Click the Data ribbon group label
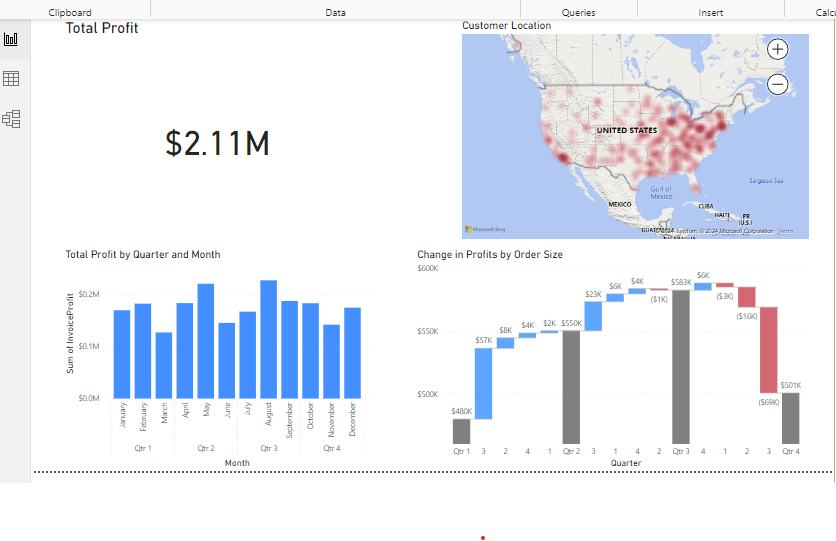The image size is (836, 541). [x=335, y=12]
